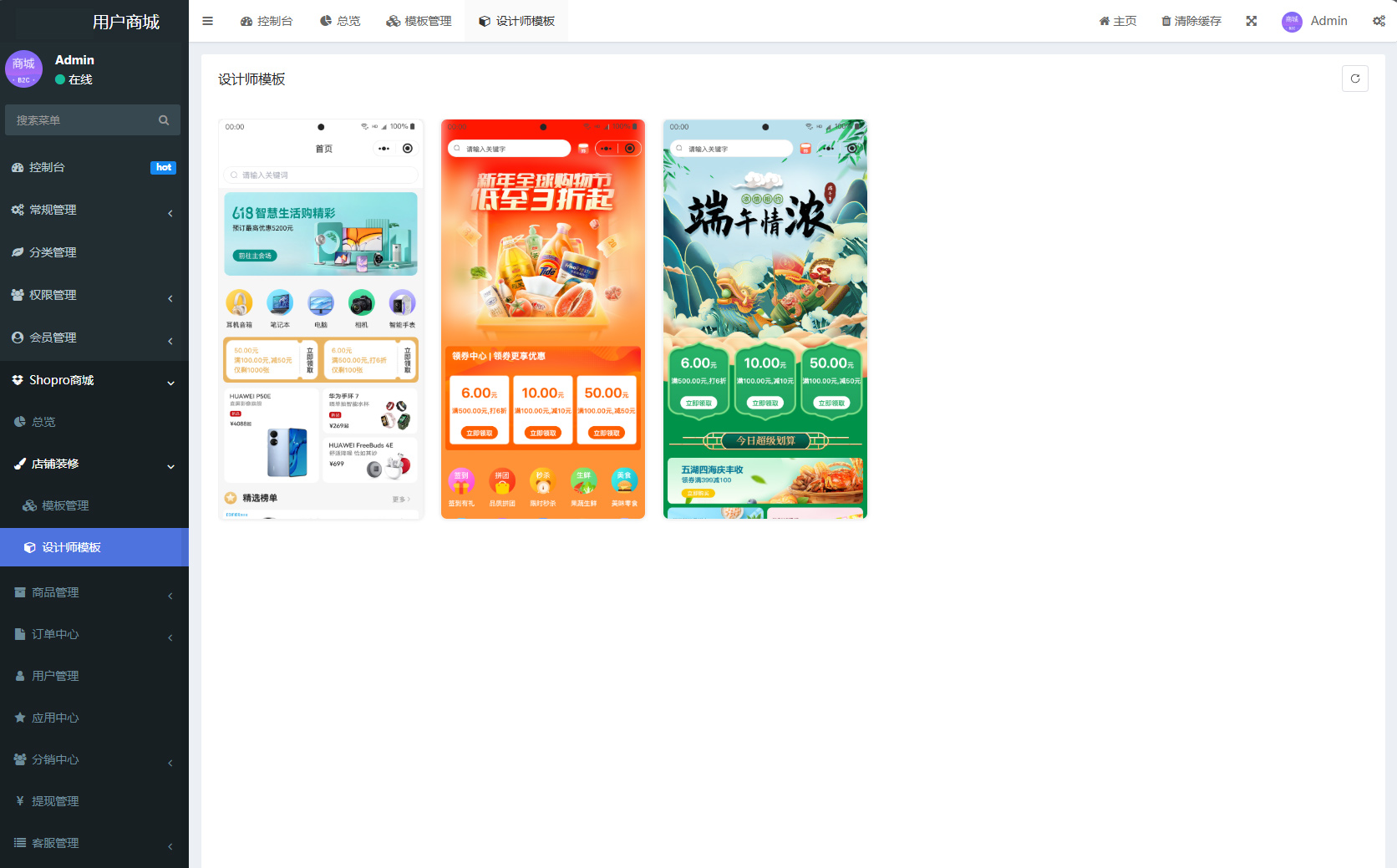1397x868 pixels.
Task: Click the hamburger sidebar toggle icon
Action: [207, 21]
